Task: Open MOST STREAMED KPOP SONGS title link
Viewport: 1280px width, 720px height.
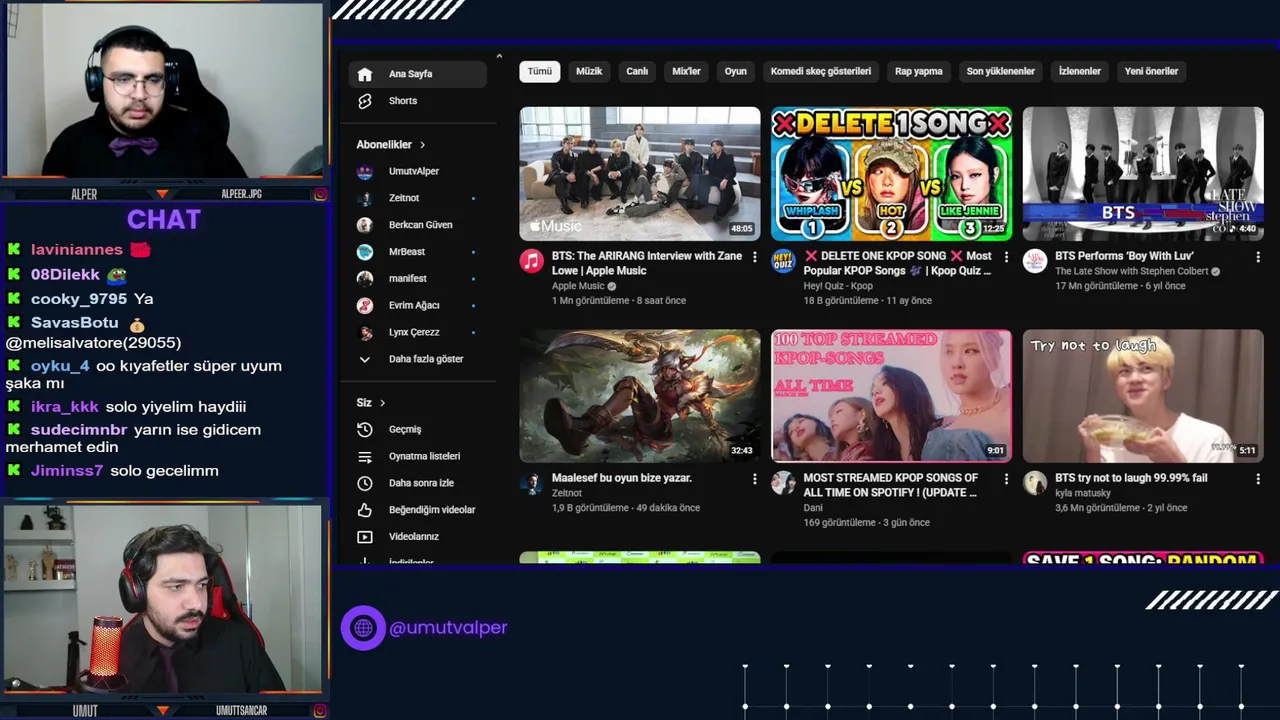Action: pos(891,485)
